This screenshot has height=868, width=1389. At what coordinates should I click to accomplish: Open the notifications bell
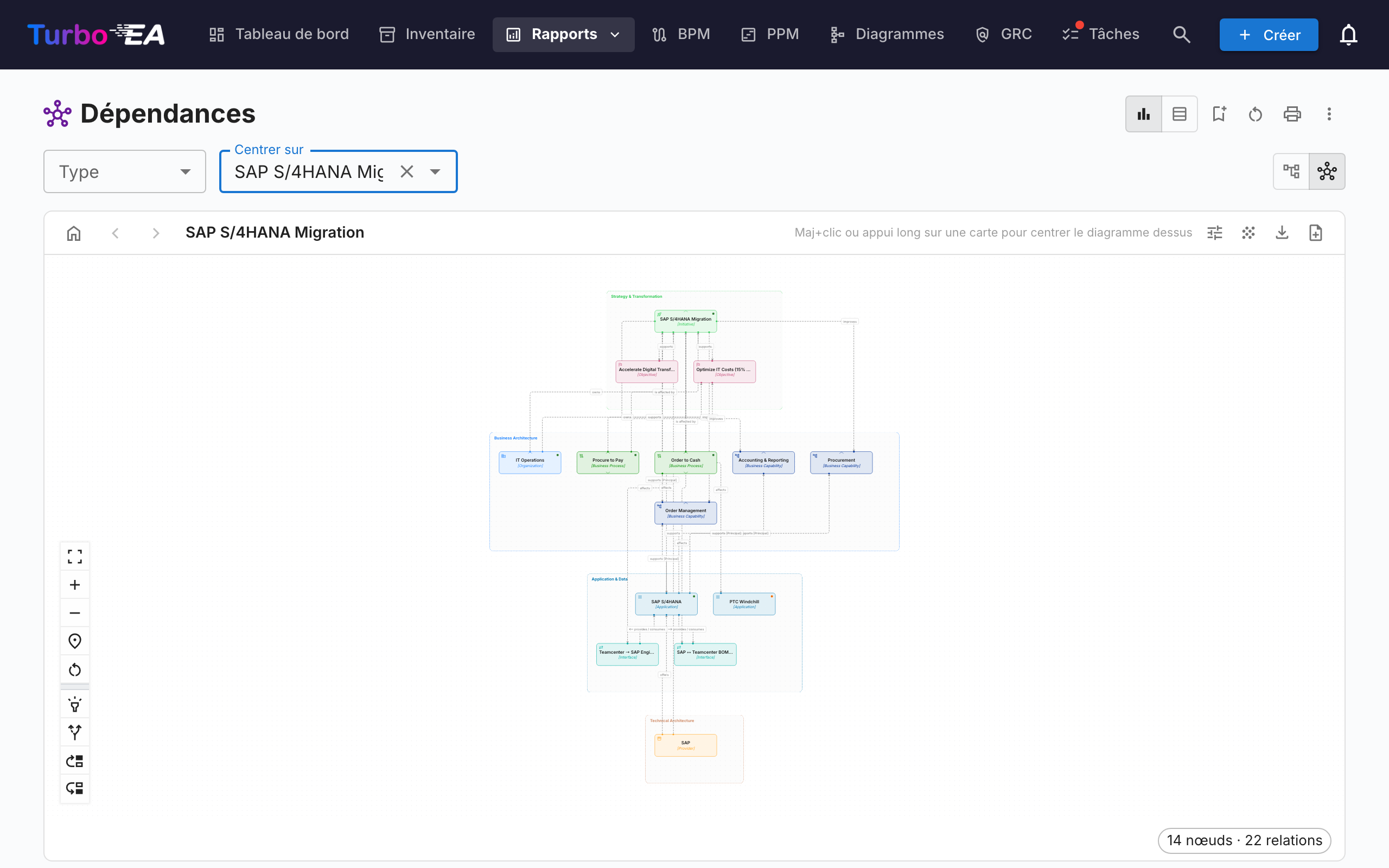[1348, 34]
